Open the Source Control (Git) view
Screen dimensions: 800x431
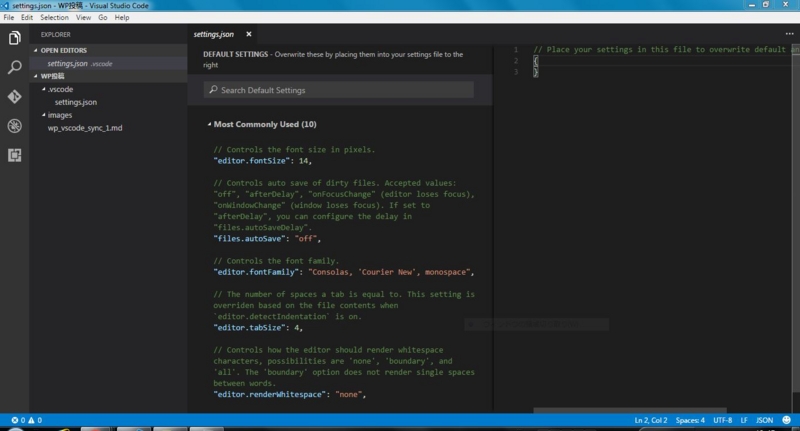point(14,96)
